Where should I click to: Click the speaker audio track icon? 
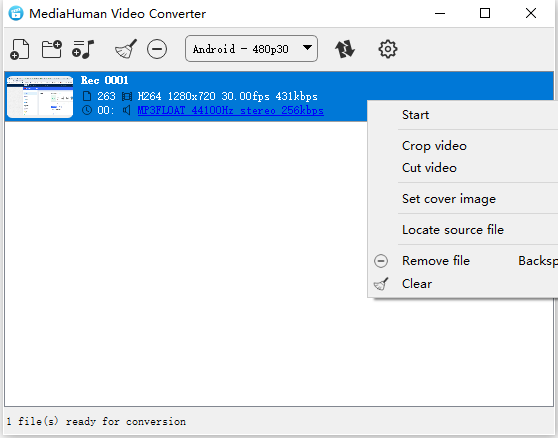tap(126, 110)
